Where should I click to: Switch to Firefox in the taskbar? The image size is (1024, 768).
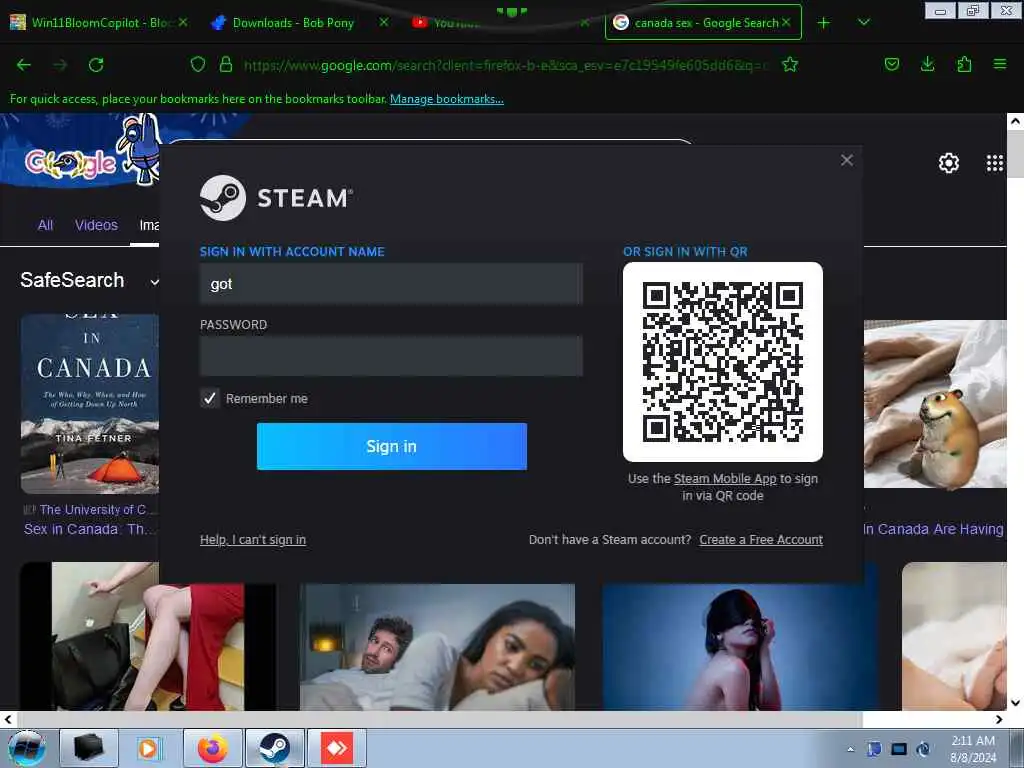[x=213, y=748]
